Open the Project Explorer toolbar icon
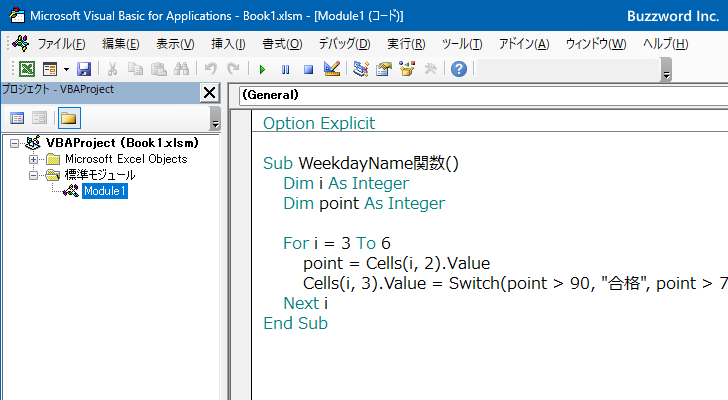 [361, 69]
